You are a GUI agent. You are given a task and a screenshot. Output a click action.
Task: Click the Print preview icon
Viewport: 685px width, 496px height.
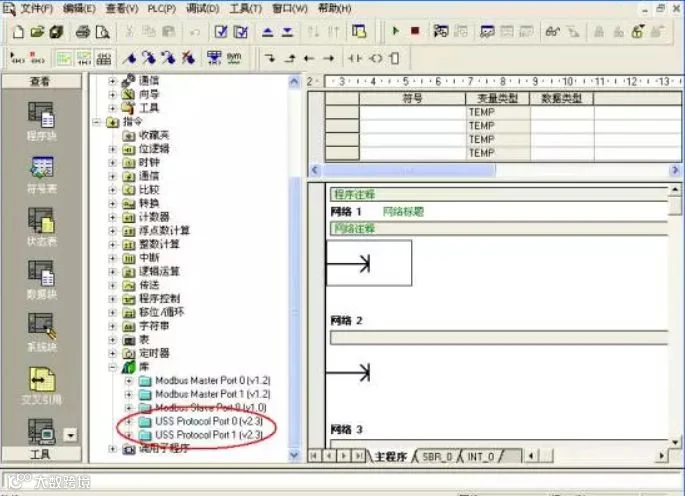tap(103, 31)
